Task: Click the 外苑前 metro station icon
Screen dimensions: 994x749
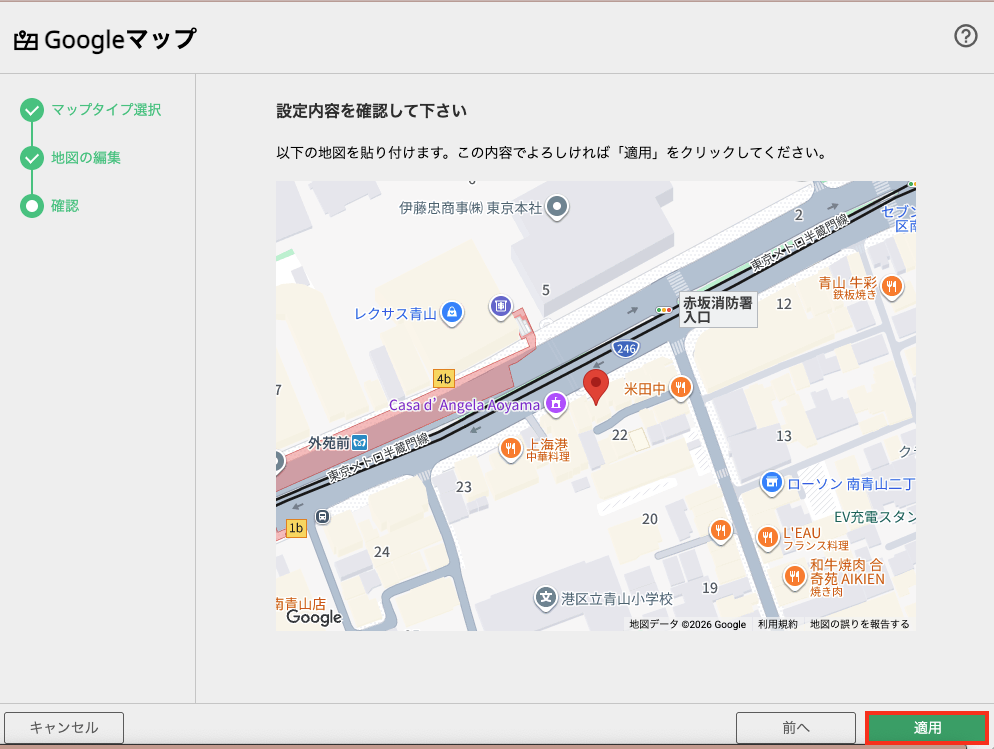Action: [x=360, y=442]
